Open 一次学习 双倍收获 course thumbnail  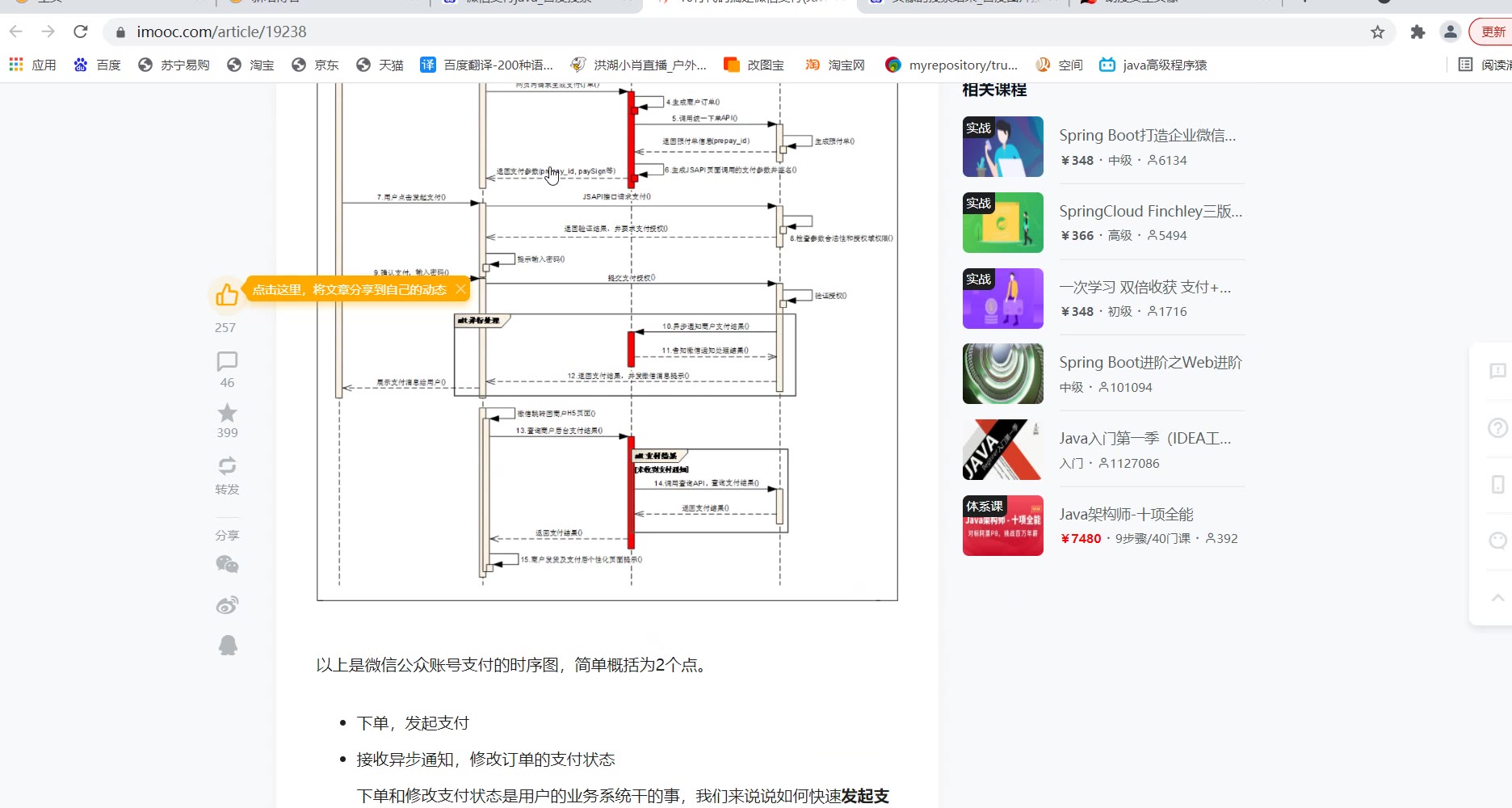1002,298
